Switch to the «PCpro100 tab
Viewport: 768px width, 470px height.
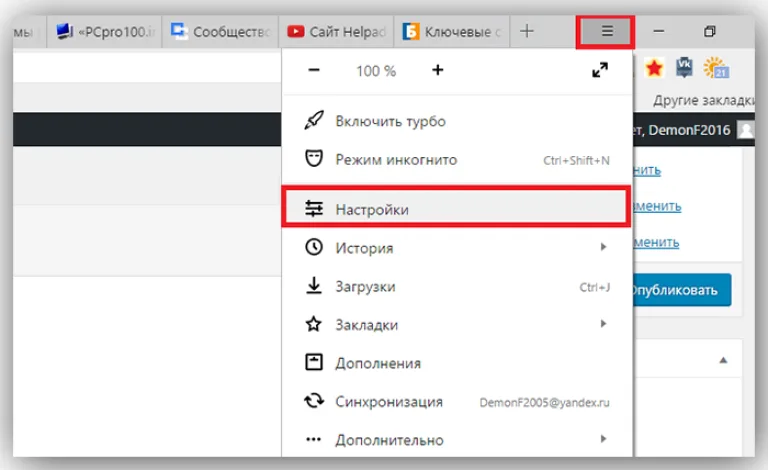pos(104,32)
